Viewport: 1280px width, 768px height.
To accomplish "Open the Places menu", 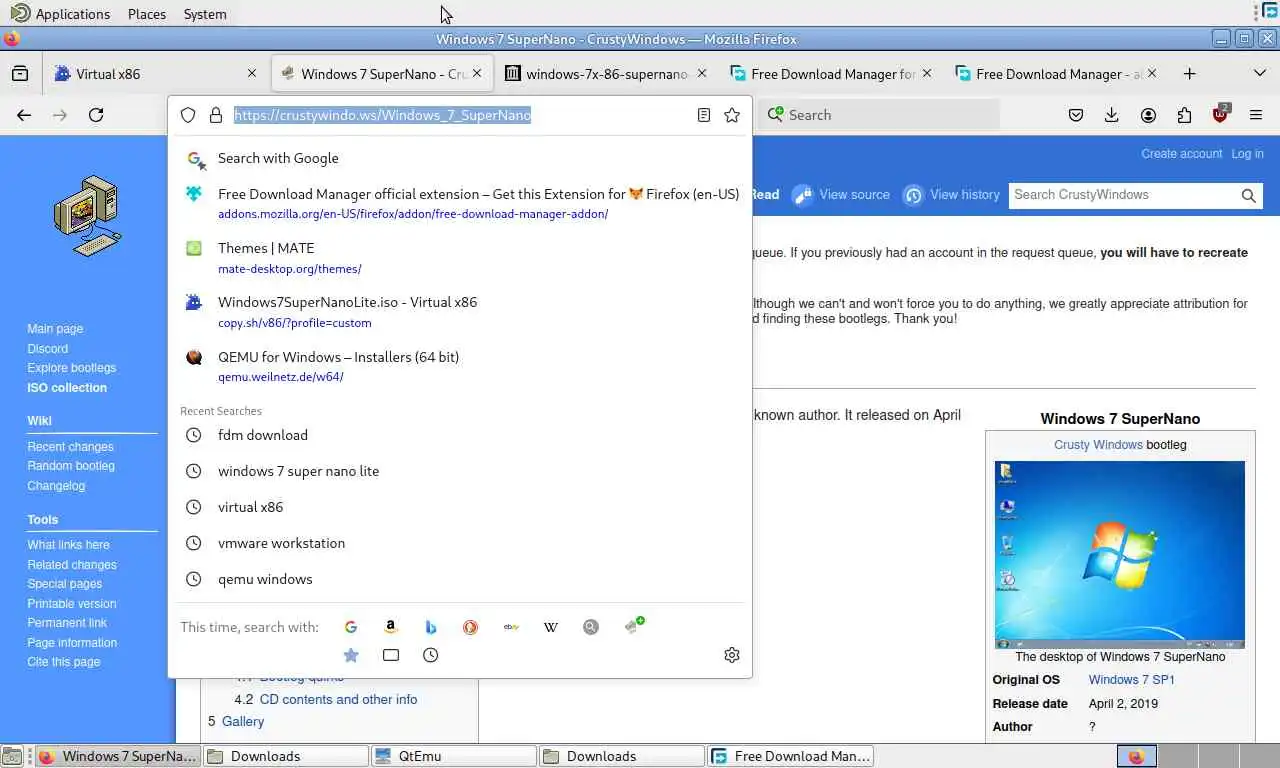I will pyautogui.click(x=147, y=14).
